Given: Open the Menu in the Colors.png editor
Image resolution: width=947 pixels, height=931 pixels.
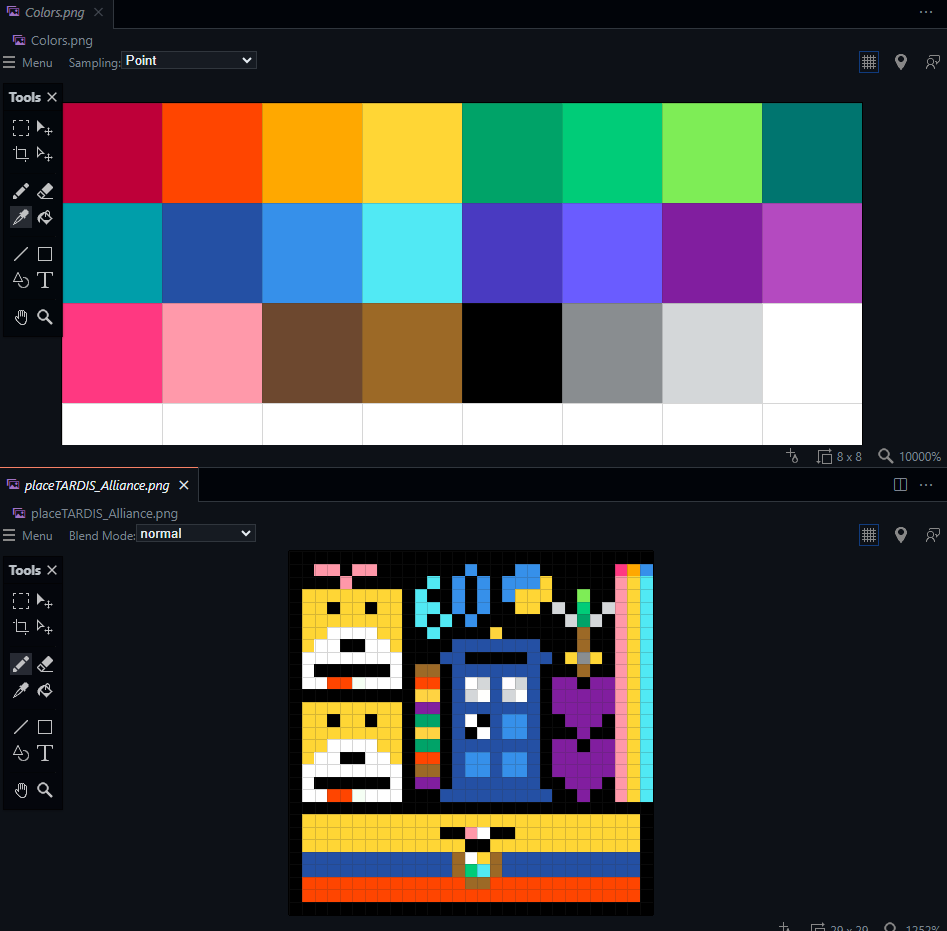Looking at the screenshot, I should 28,63.
